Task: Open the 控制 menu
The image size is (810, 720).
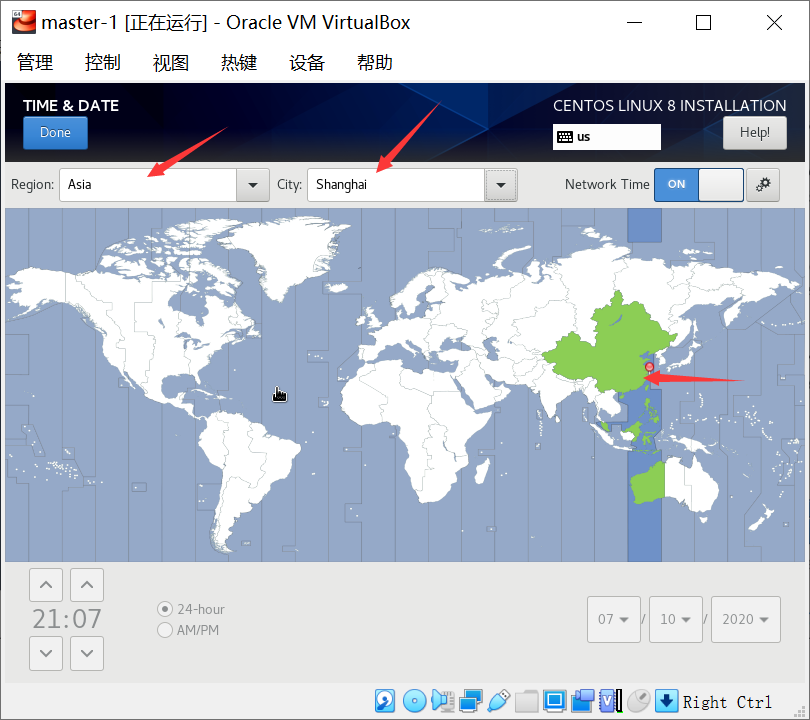Action: tap(103, 62)
